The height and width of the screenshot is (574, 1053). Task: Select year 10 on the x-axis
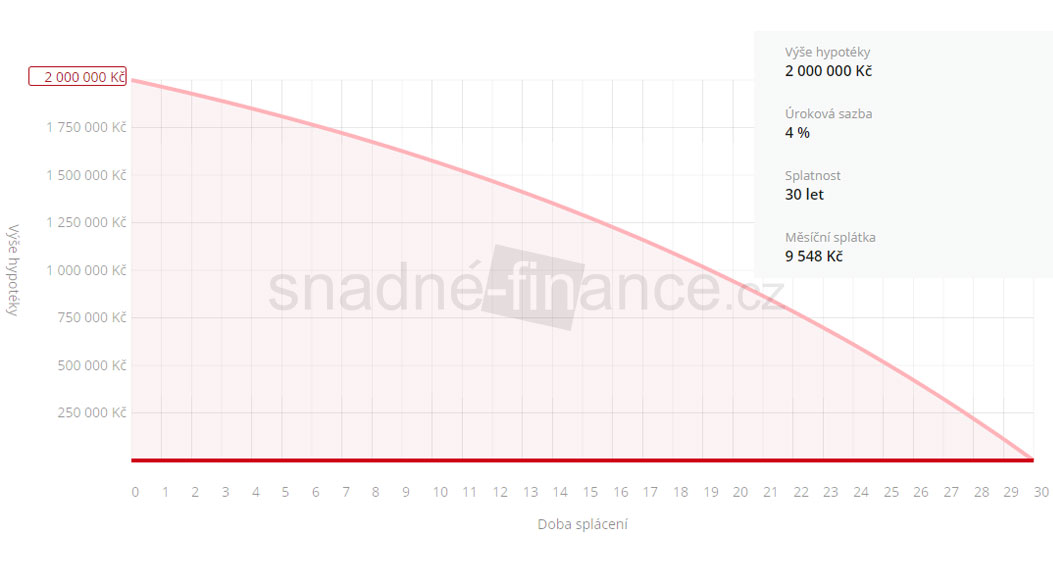pos(440,492)
